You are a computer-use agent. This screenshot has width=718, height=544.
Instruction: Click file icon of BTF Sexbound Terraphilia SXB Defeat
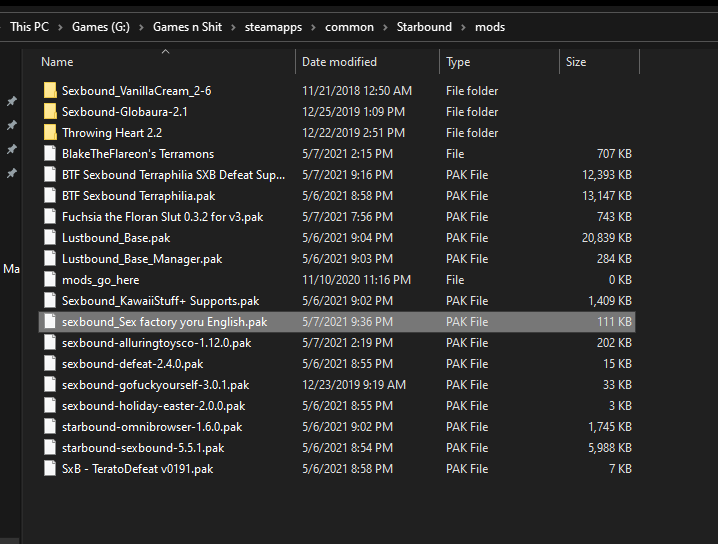[x=50, y=174]
